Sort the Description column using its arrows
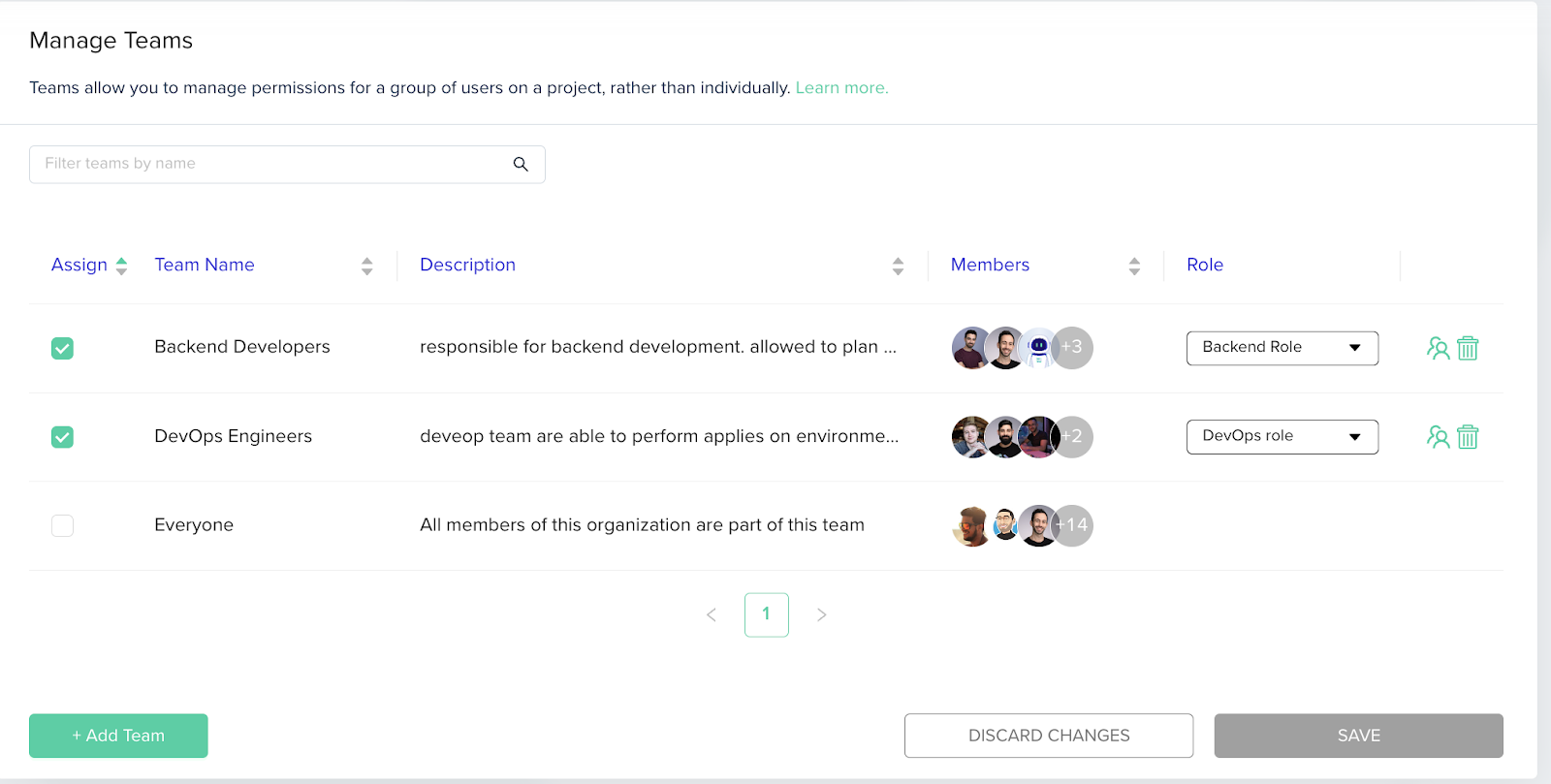Image resolution: width=1551 pixels, height=784 pixels. point(898,266)
